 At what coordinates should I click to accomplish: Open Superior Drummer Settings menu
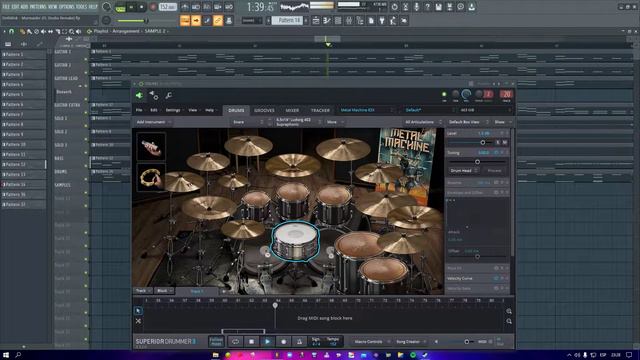point(173,110)
